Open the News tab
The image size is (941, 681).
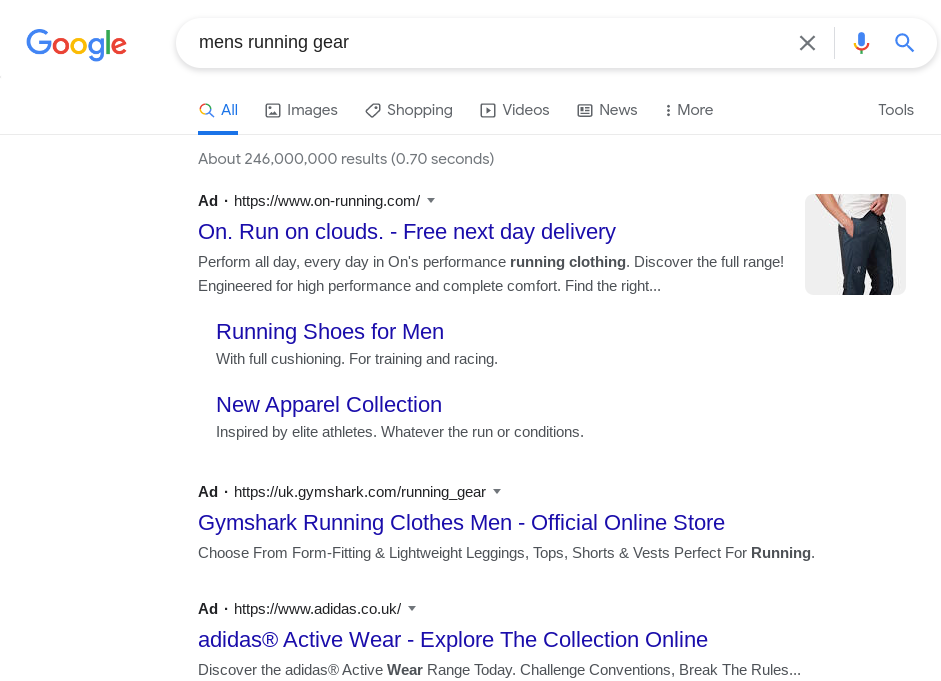(x=607, y=110)
